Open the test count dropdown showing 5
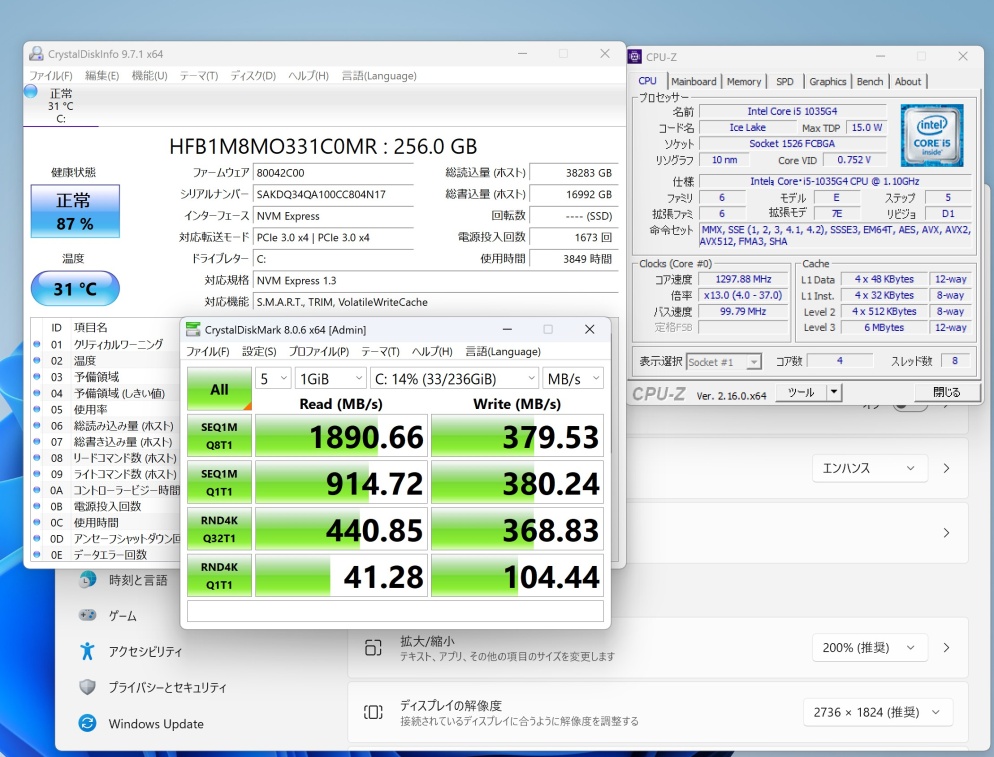Screen dimensions: 994x757 (x=273, y=378)
